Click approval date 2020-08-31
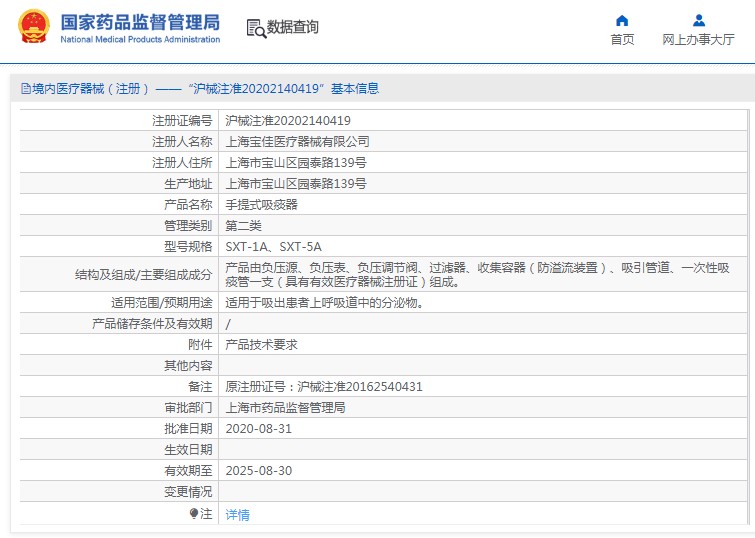The image size is (755, 538). 259,429
